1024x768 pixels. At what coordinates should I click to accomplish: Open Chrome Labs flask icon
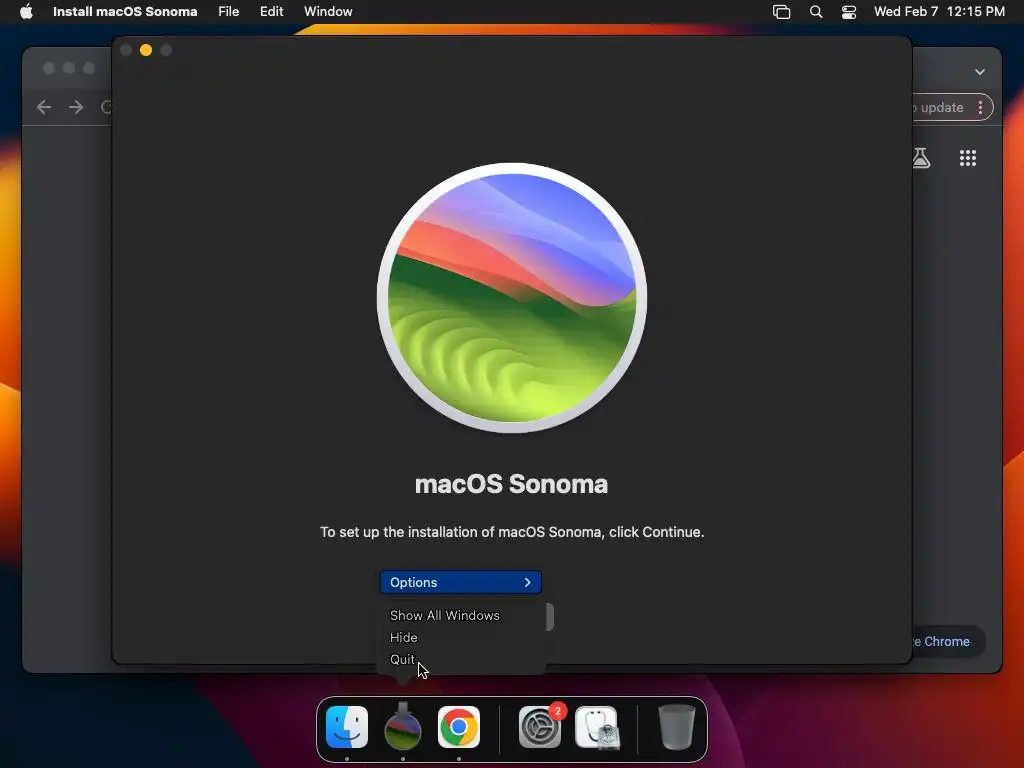[921, 158]
